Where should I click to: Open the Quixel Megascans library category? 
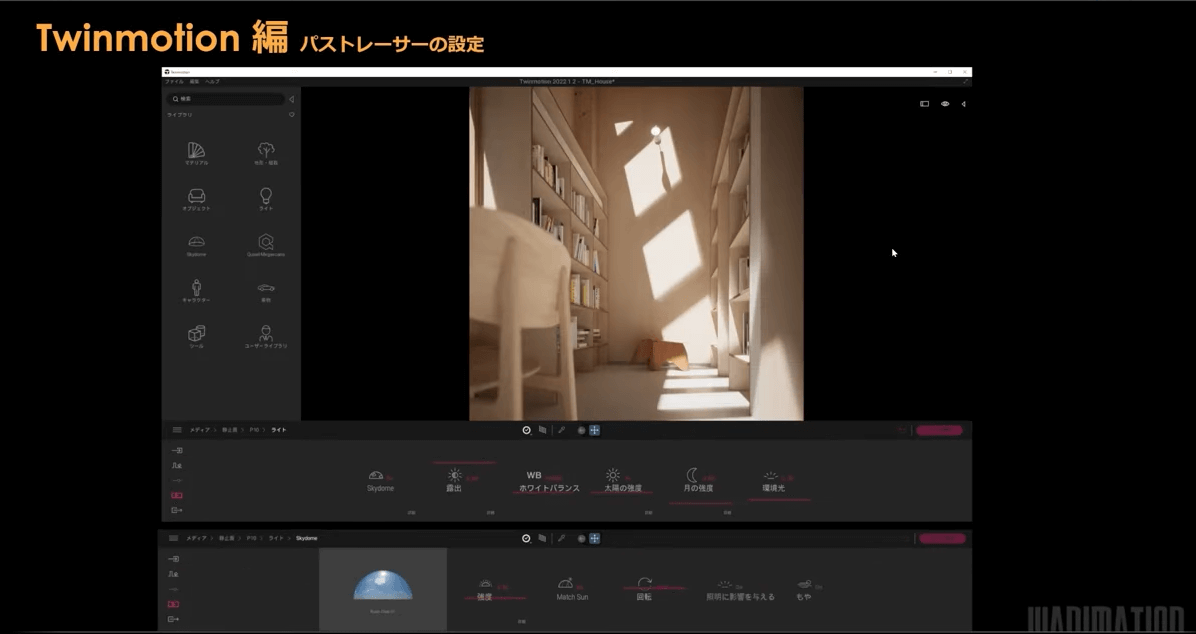point(265,245)
